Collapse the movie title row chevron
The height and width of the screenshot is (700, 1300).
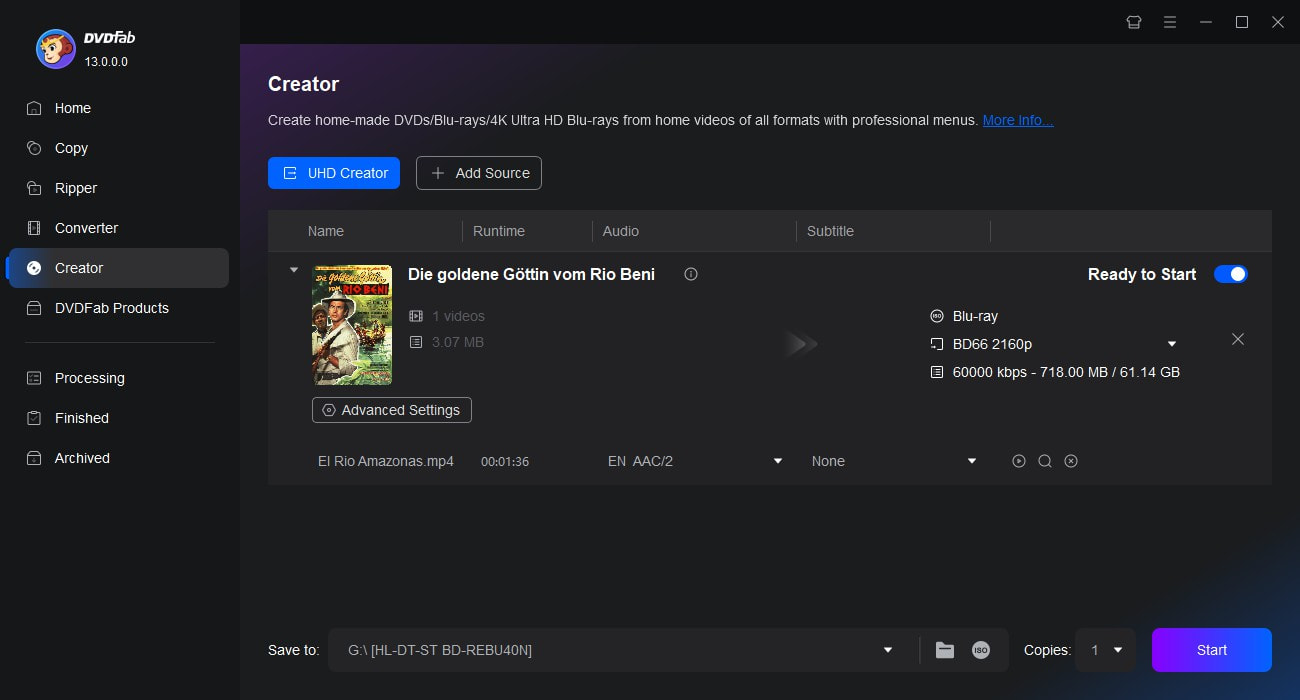point(293,269)
